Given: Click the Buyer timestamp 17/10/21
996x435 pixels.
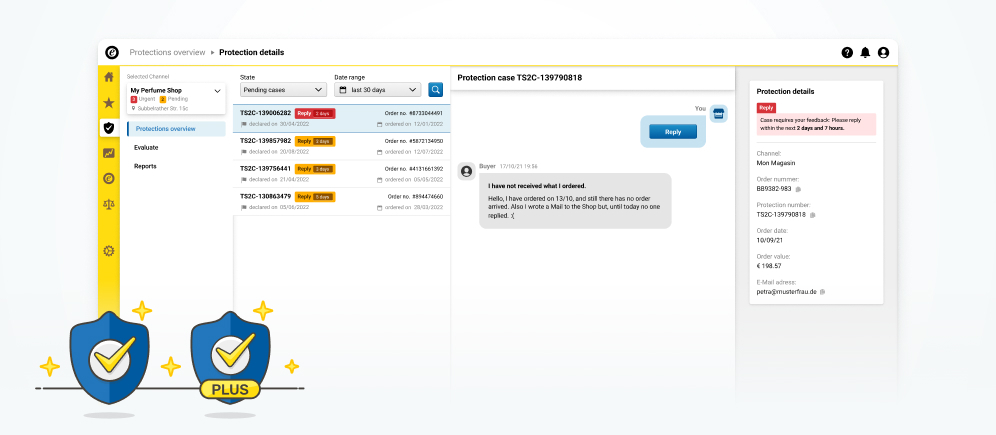Looking at the screenshot, I should [518, 166].
